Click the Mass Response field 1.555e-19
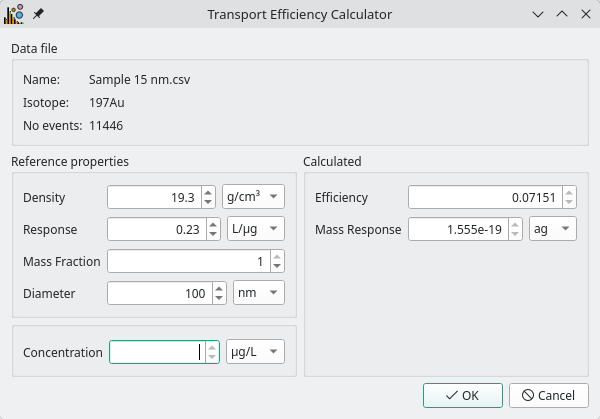 [458, 229]
